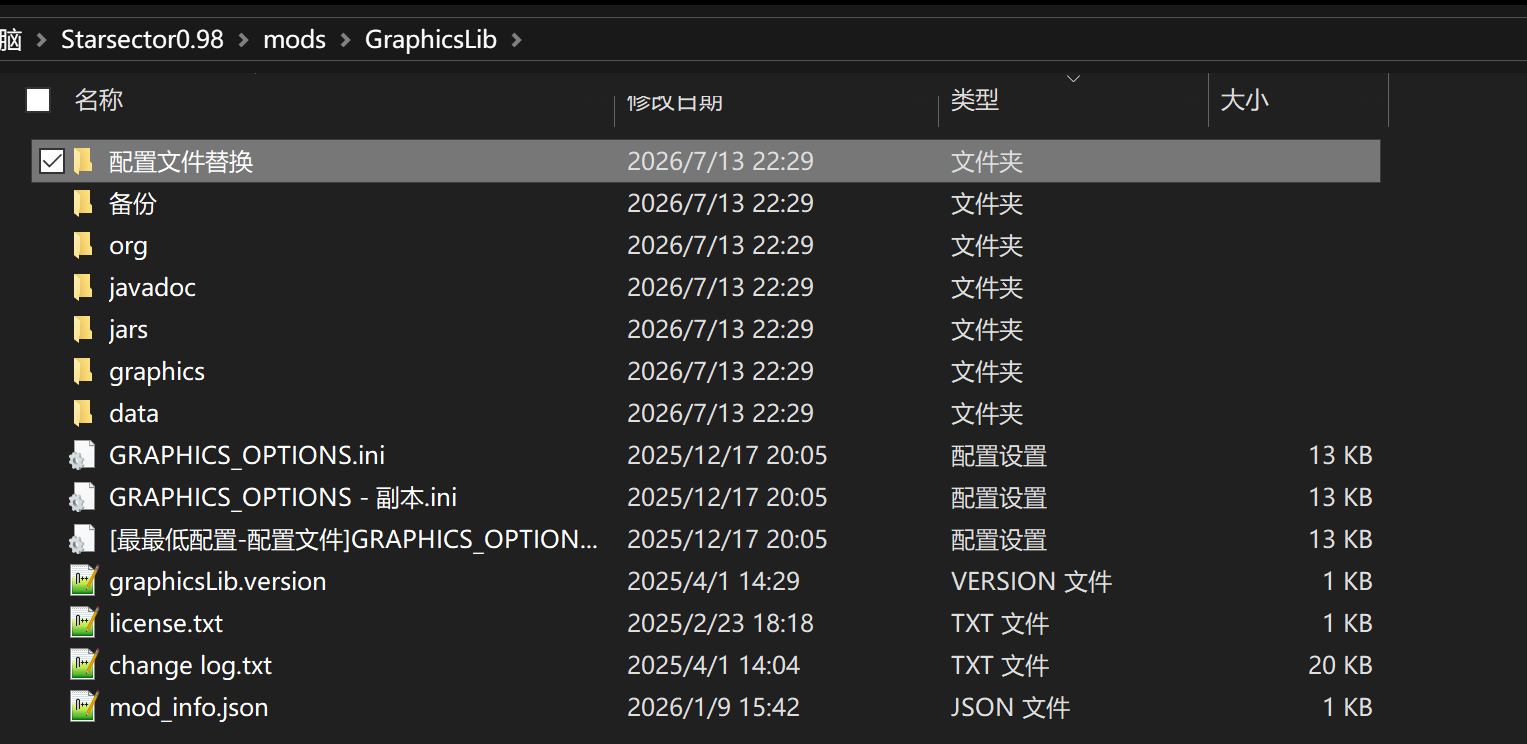Open the chevron dropdown after mods

click(345, 40)
